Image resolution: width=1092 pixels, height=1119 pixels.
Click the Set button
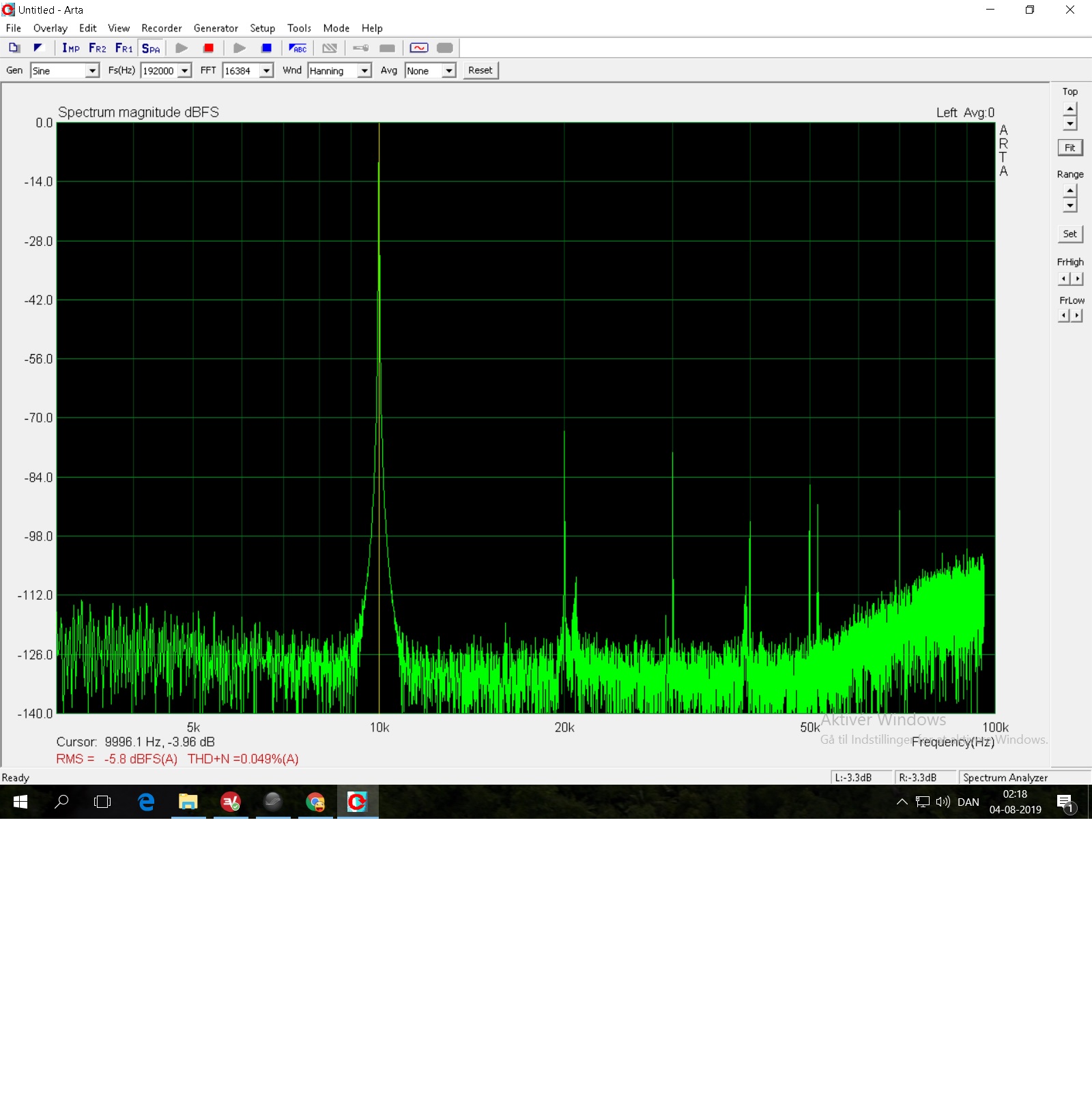click(x=1070, y=233)
